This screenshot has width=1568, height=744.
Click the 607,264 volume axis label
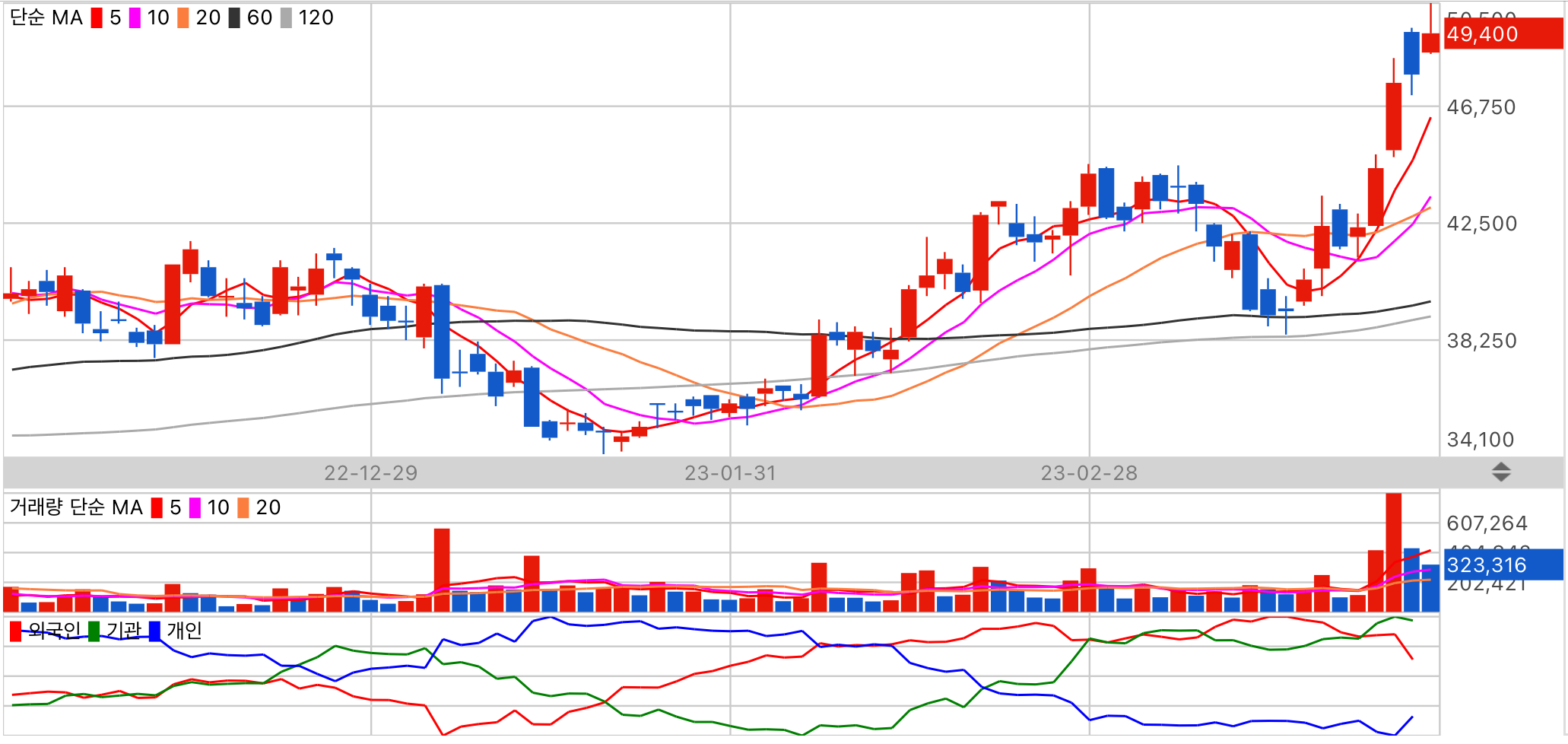pos(1487,523)
